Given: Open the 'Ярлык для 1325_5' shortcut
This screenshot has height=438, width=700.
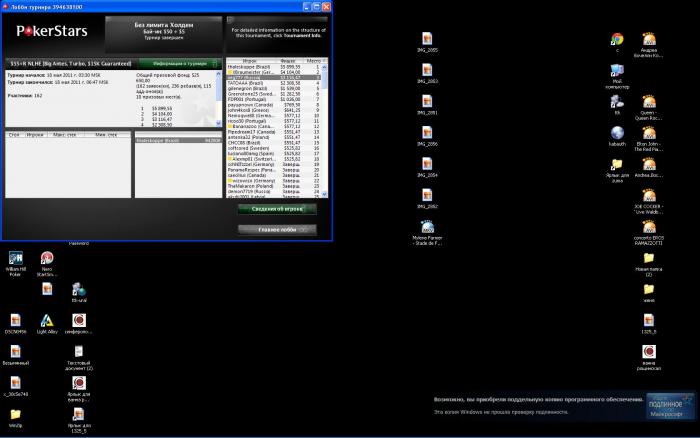Looking at the screenshot, I should (79, 414).
